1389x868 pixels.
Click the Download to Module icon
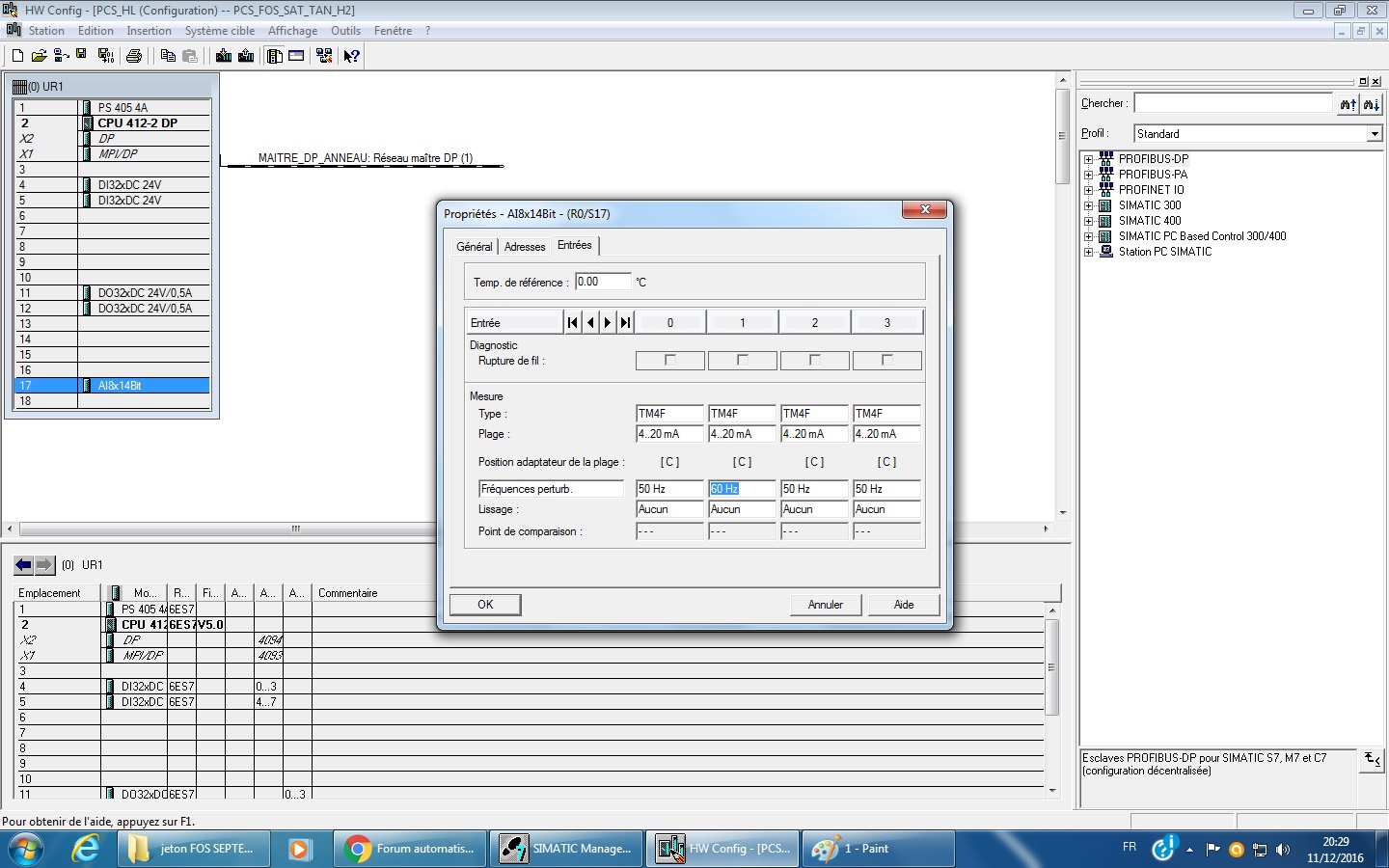tap(224, 56)
